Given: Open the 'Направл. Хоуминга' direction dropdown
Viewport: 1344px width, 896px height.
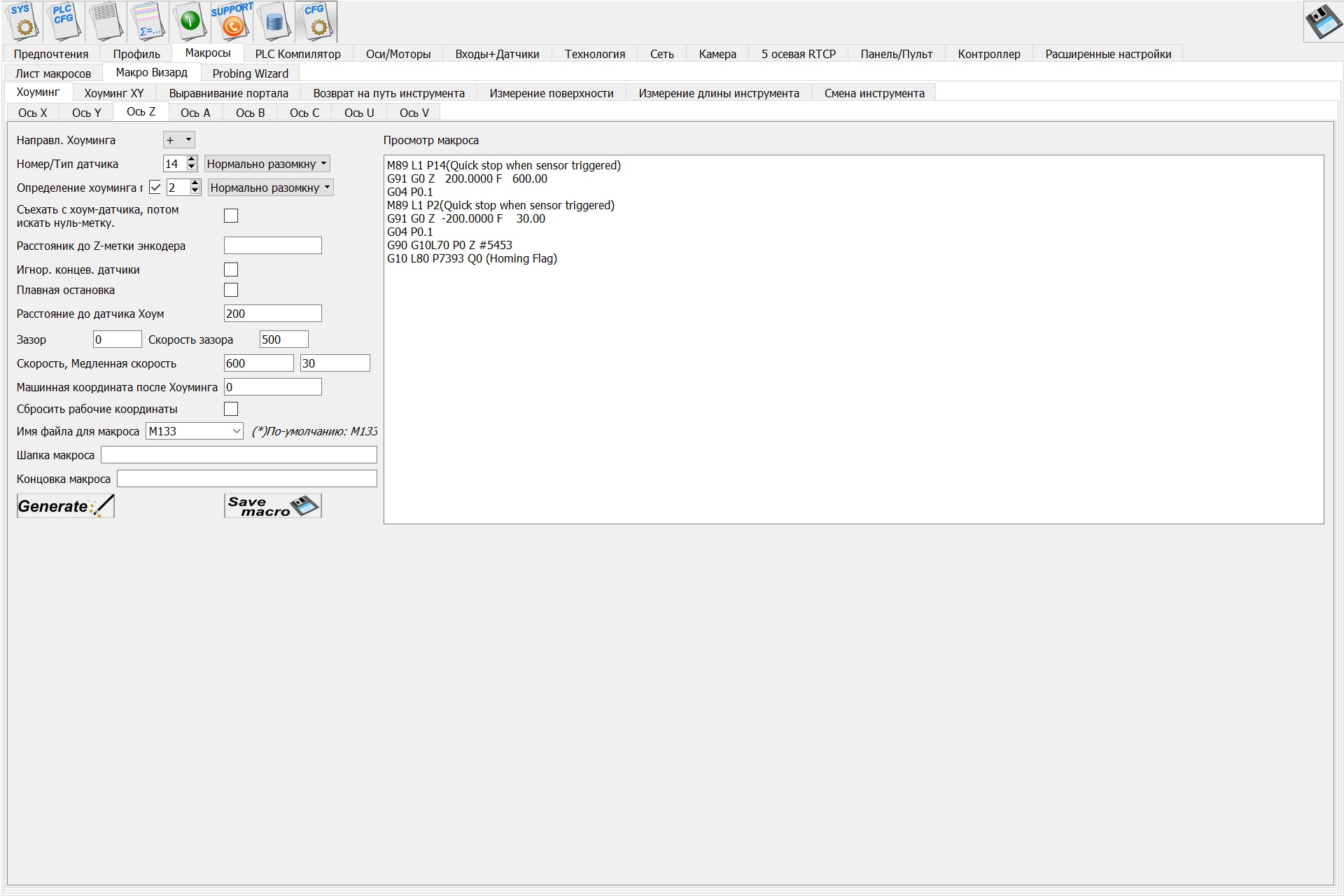Looking at the screenshot, I should 179,140.
